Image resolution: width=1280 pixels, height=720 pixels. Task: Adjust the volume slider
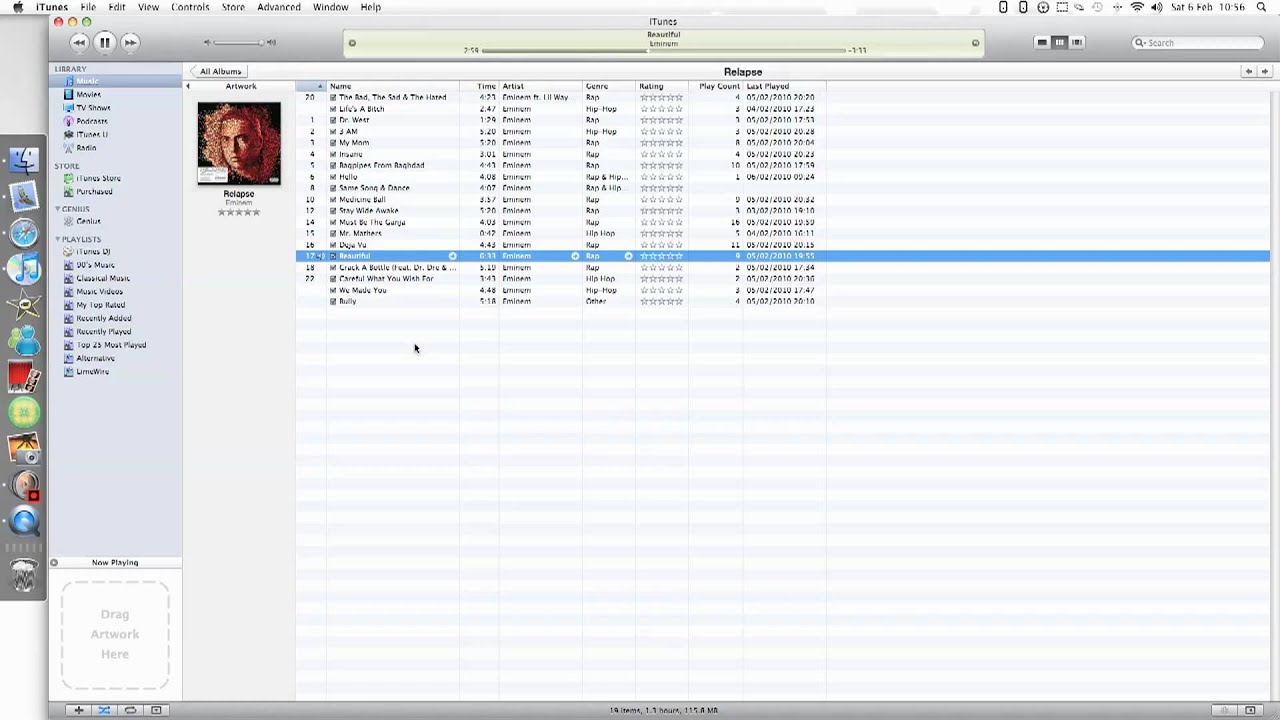tap(236, 42)
